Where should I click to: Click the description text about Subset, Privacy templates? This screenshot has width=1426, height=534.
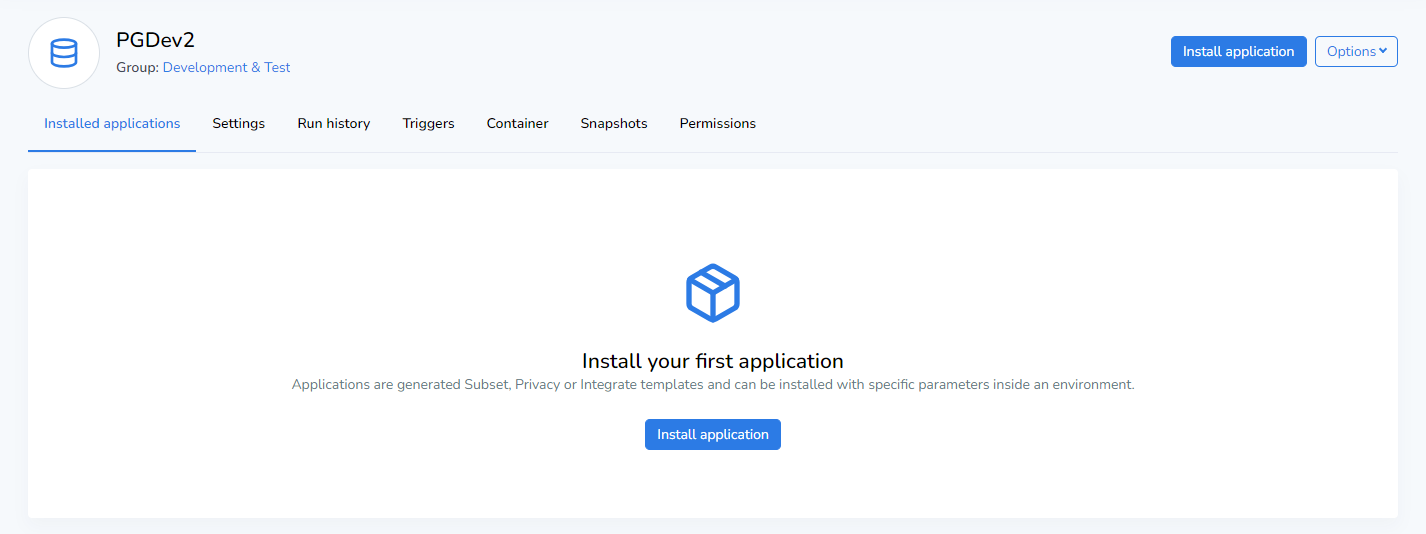(x=712, y=385)
